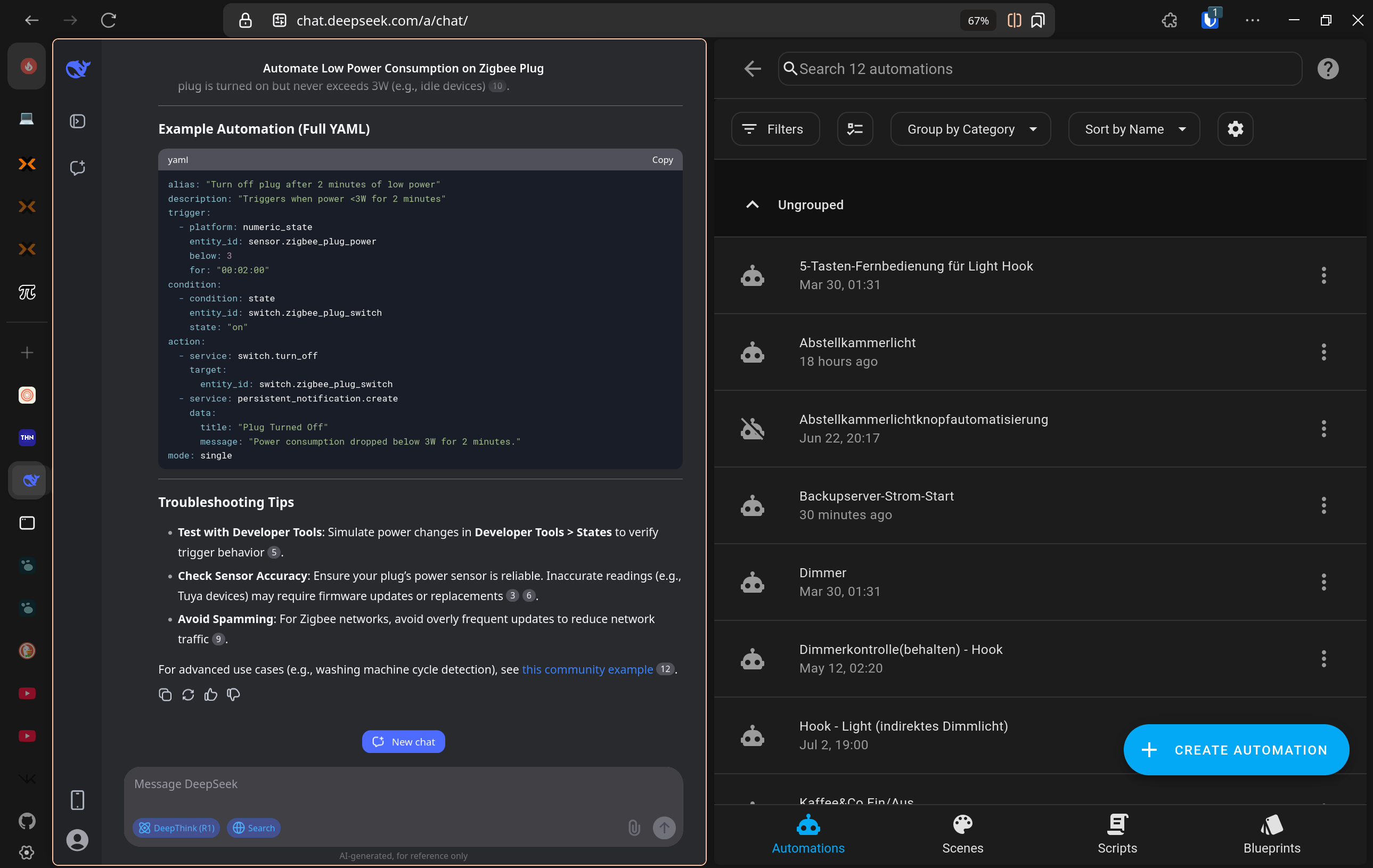Open the THN sidebar shortcut
The height and width of the screenshot is (868, 1373).
(27, 438)
